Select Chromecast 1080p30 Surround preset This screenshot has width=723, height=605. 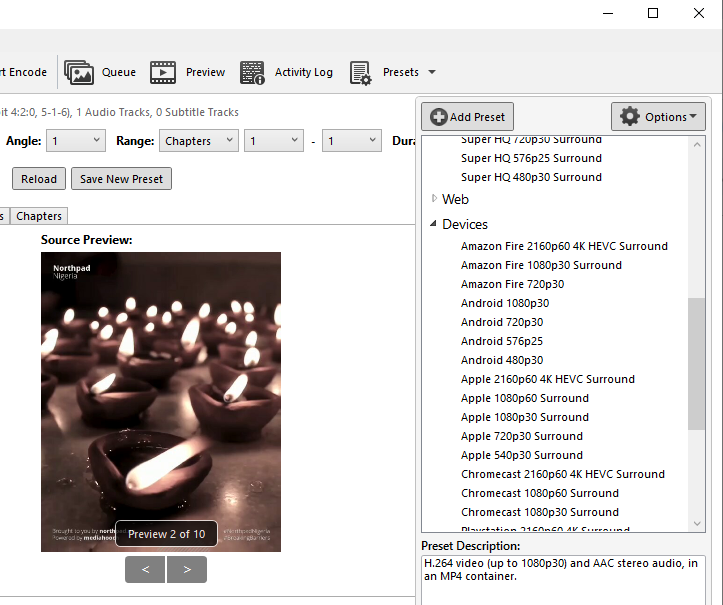[x=539, y=512]
